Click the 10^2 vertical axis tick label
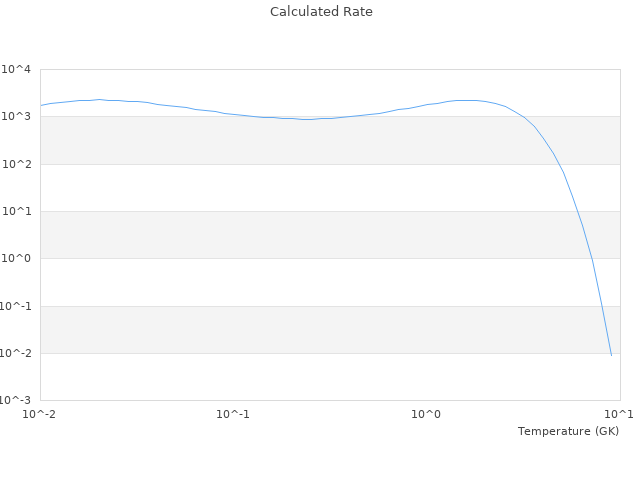Image resolution: width=640 pixels, height=480 pixels. [x=17, y=164]
